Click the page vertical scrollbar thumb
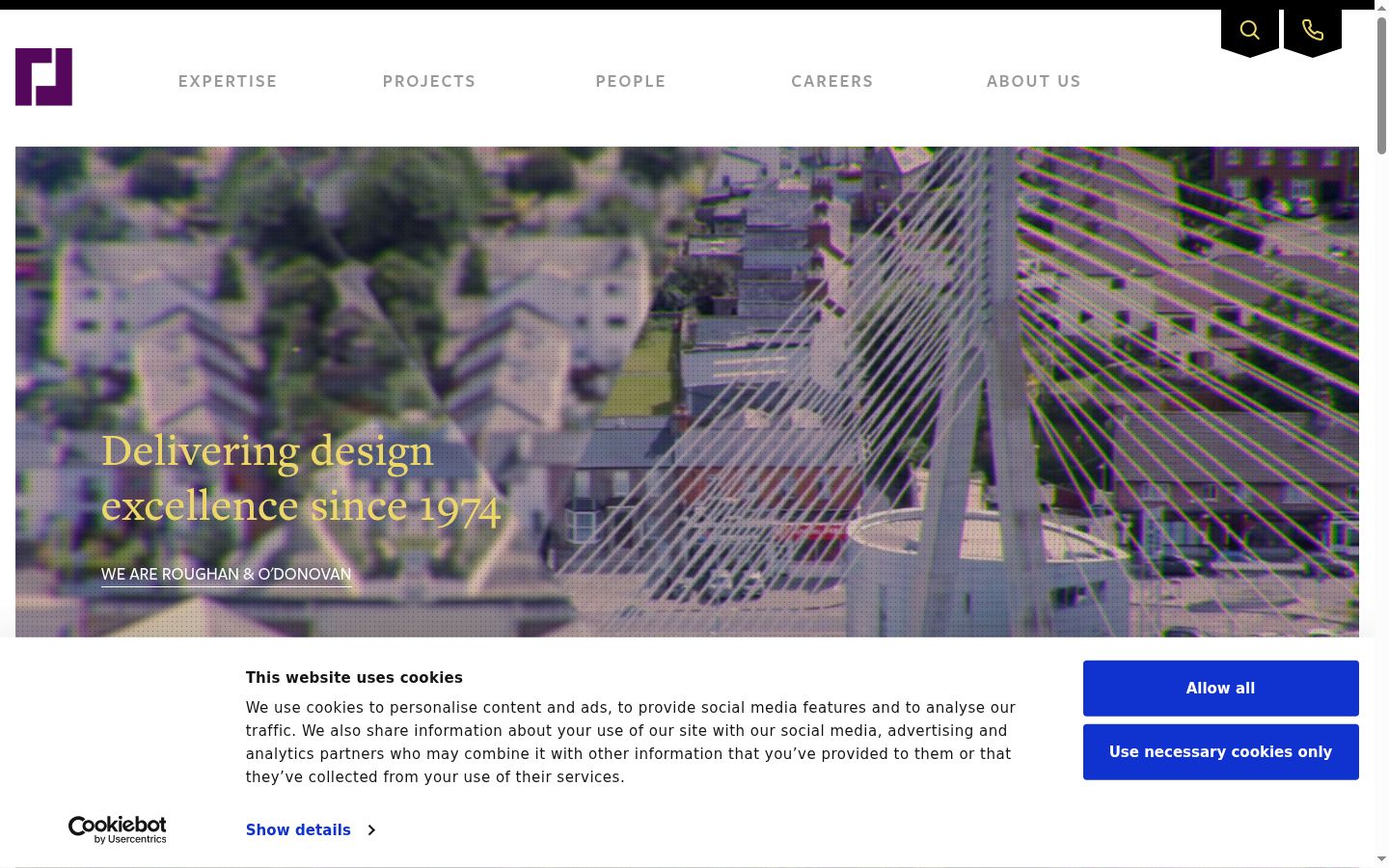Image resolution: width=1389 pixels, height=868 pixels. click(1381, 85)
